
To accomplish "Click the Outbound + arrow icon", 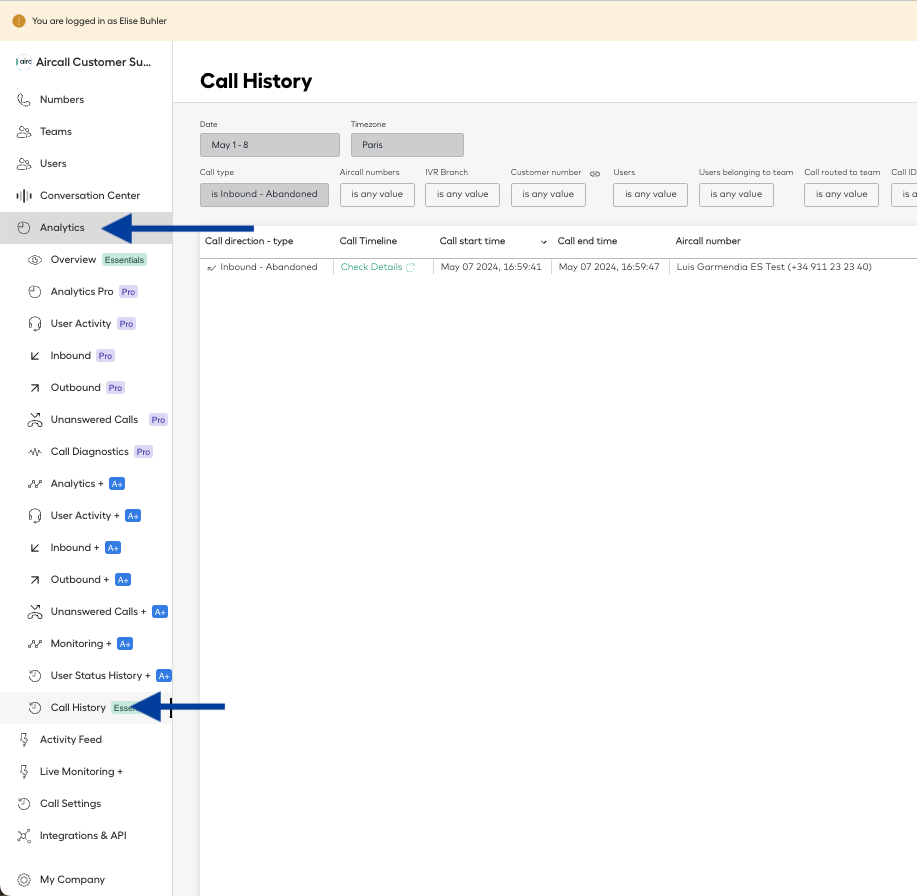I will pyautogui.click(x=35, y=580).
